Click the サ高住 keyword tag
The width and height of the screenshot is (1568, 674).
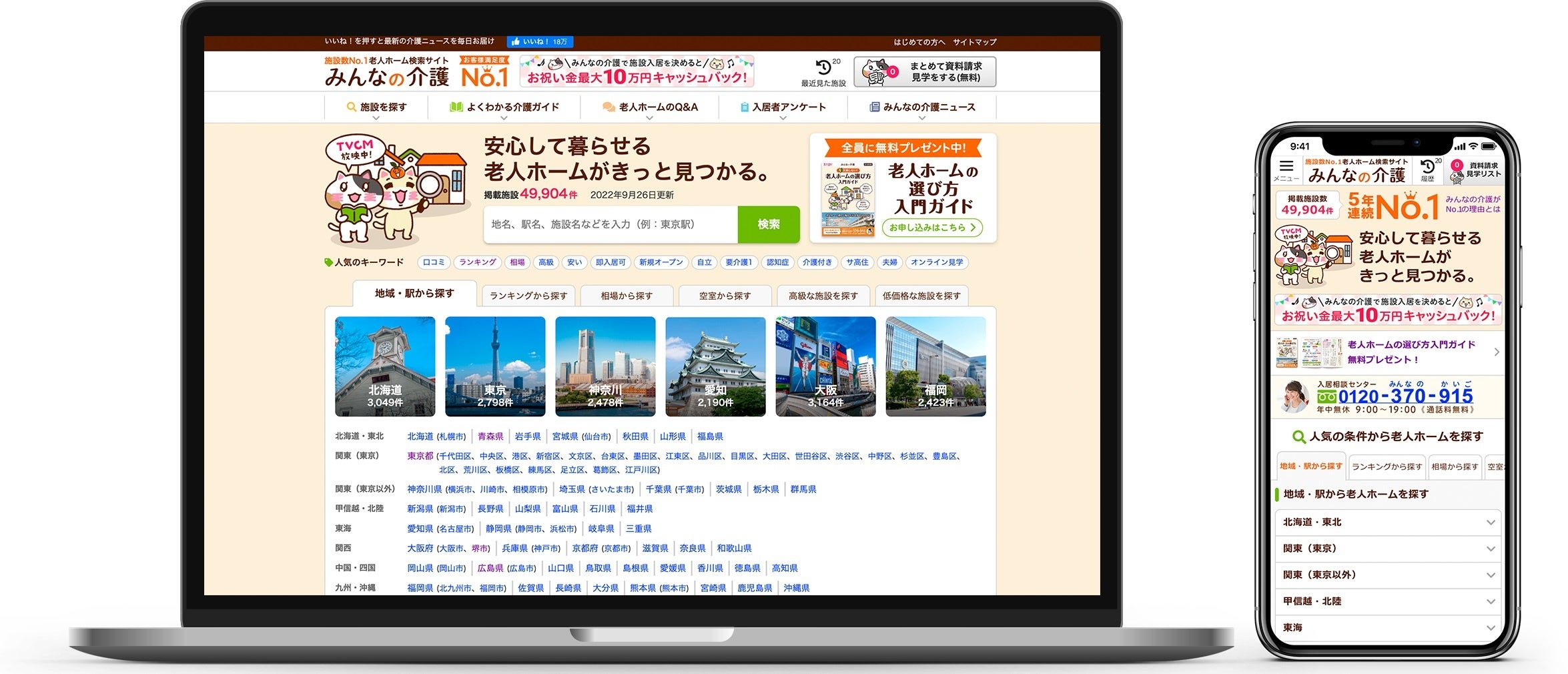click(857, 263)
